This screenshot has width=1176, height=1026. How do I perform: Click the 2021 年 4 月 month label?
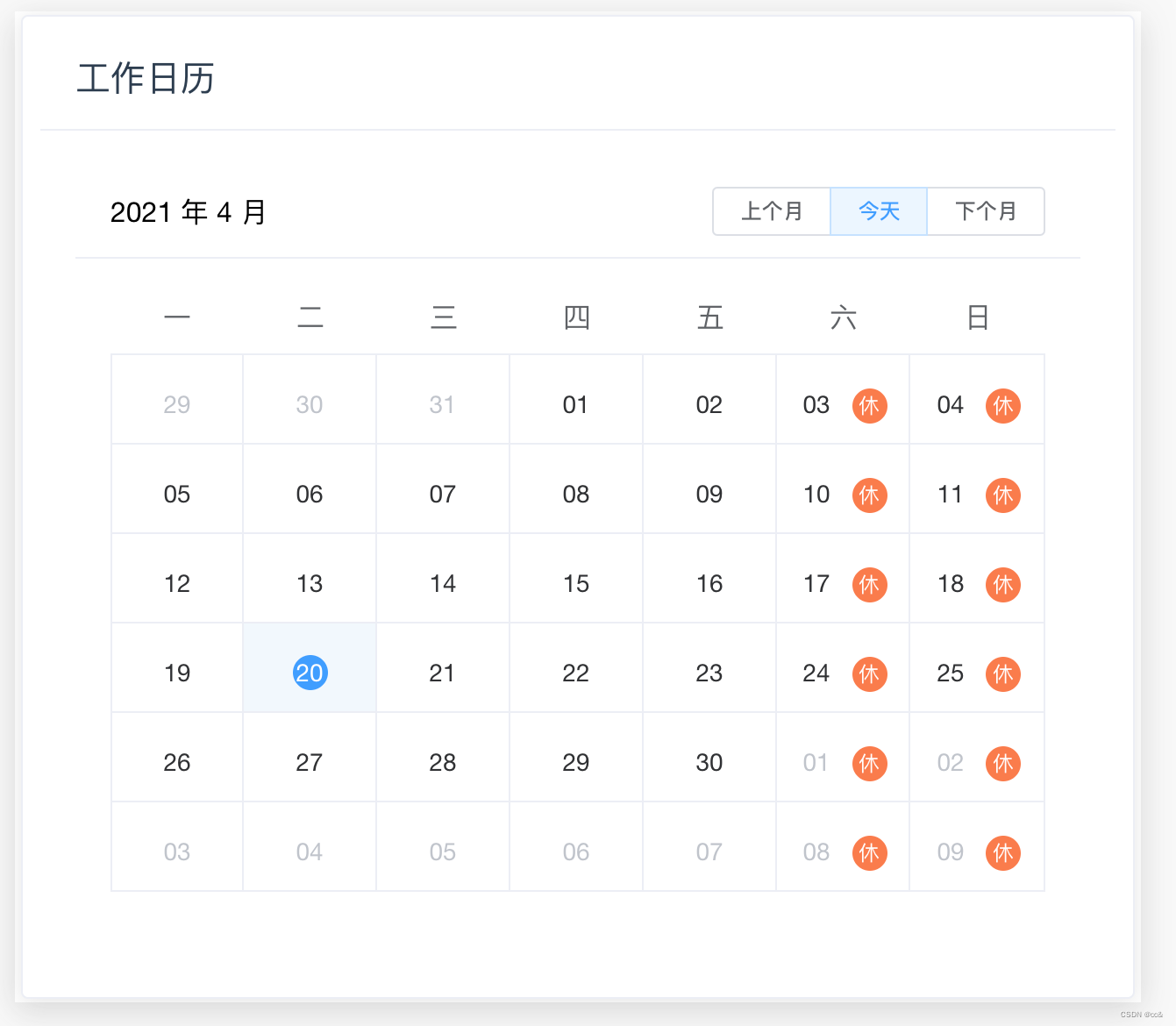click(189, 211)
